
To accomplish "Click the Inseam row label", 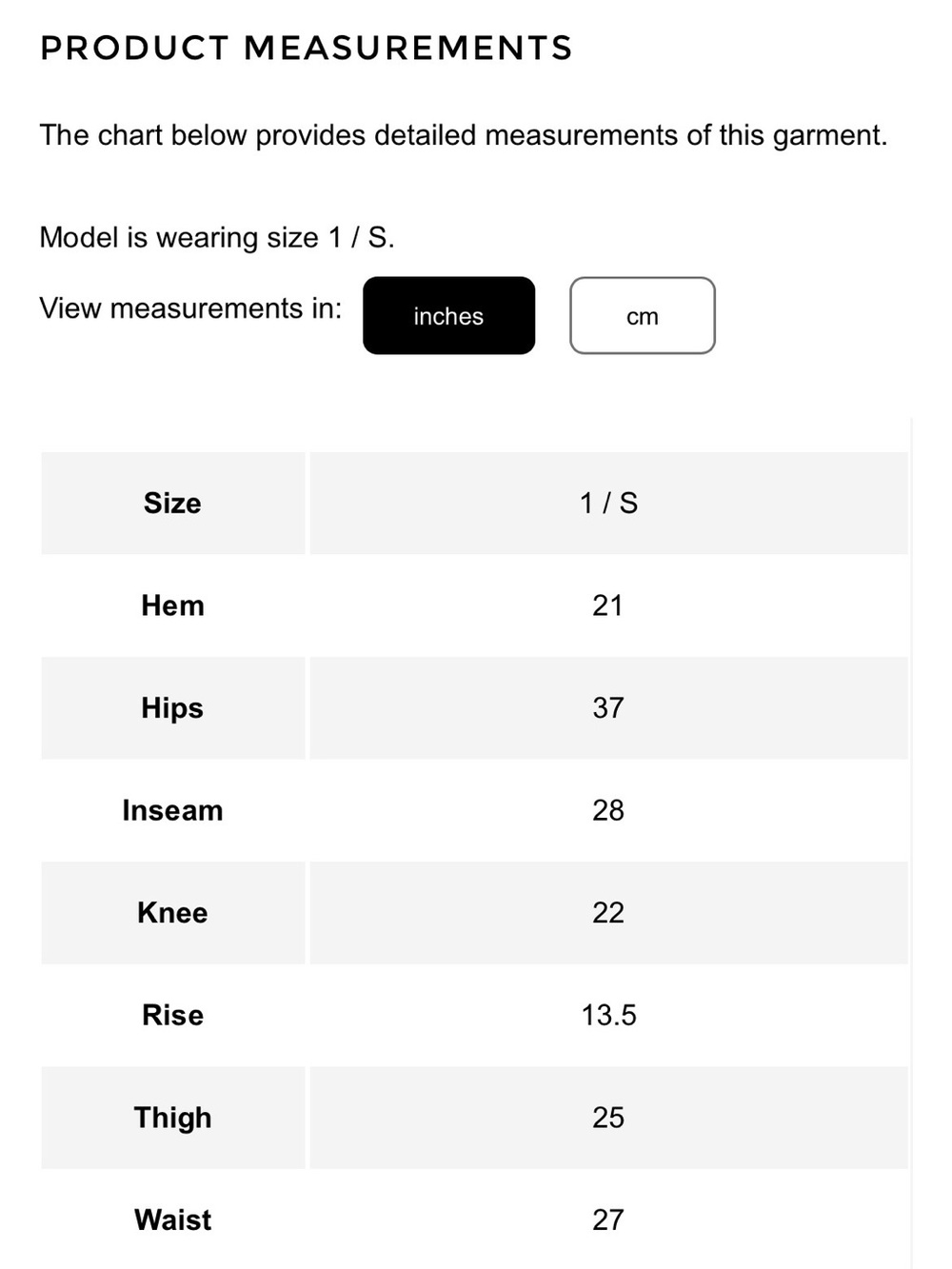I will click(x=172, y=810).
